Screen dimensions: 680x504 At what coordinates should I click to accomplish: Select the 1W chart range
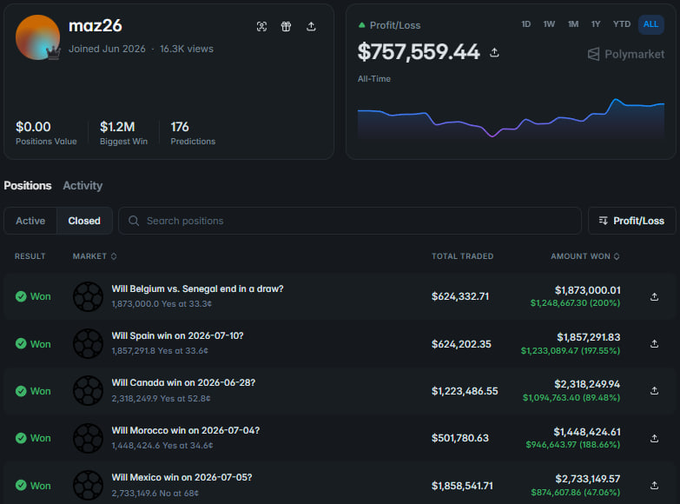point(549,24)
